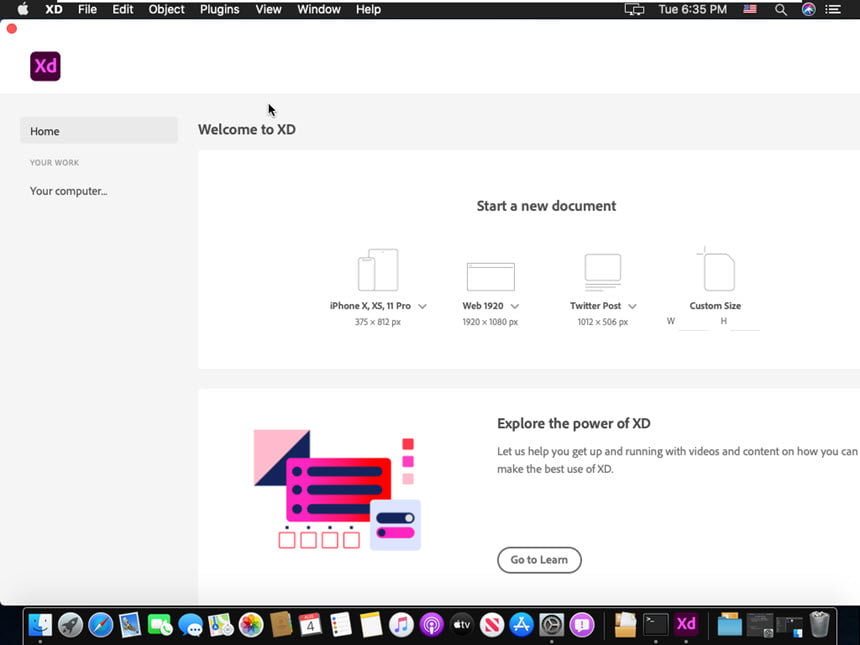Image resolution: width=860 pixels, height=645 pixels.
Task: Open the Object menu
Action: pos(166,9)
